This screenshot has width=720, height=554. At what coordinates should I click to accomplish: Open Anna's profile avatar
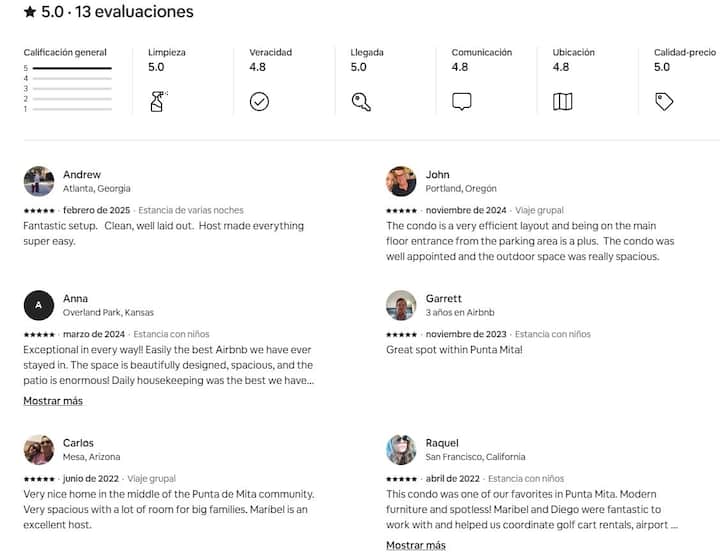tap(39, 305)
